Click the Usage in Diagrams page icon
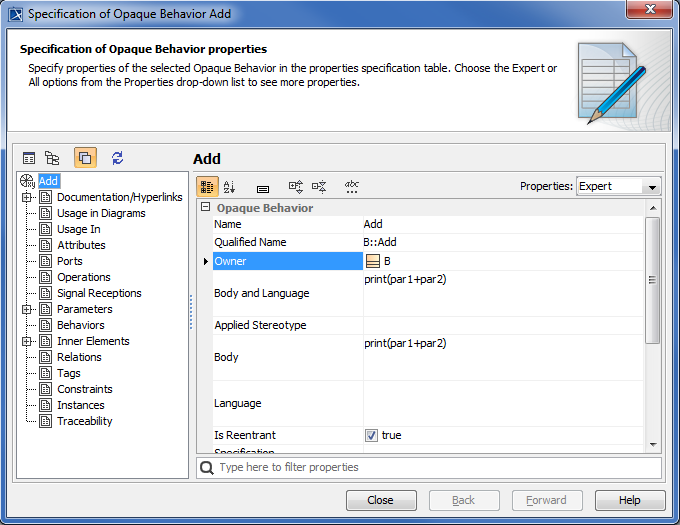The width and height of the screenshot is (680, 525). point(46,213)
